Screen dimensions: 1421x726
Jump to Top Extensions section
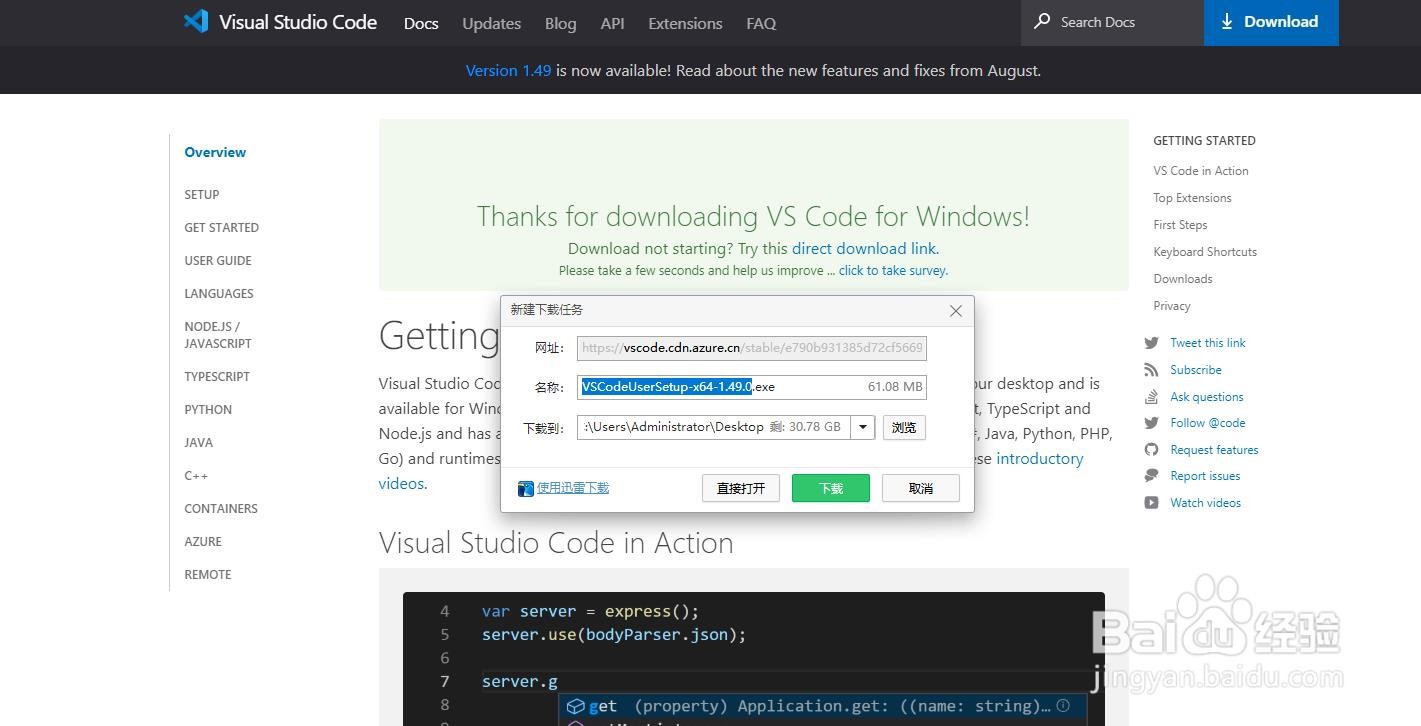point(1192,198)
